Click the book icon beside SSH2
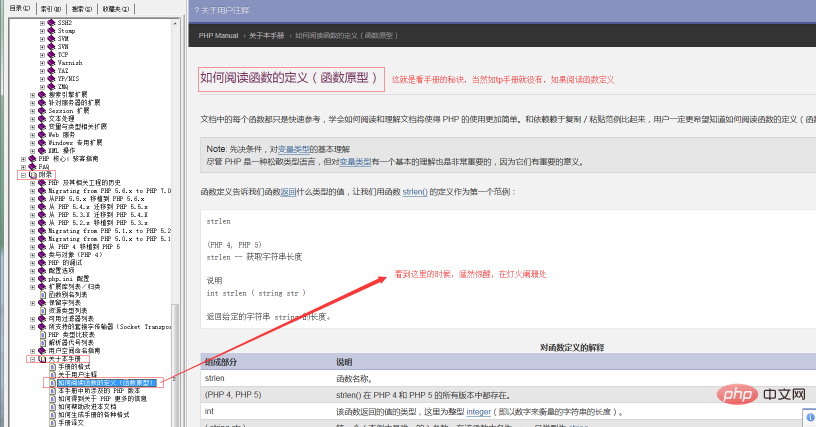The height and width of the screenshot is (427, 816). [x=51, y=23]
